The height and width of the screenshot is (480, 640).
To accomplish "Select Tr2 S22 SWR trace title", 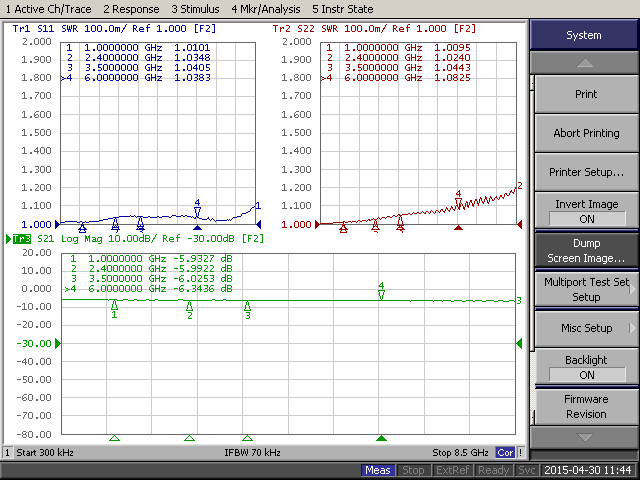I will click(x=374, y=29).
